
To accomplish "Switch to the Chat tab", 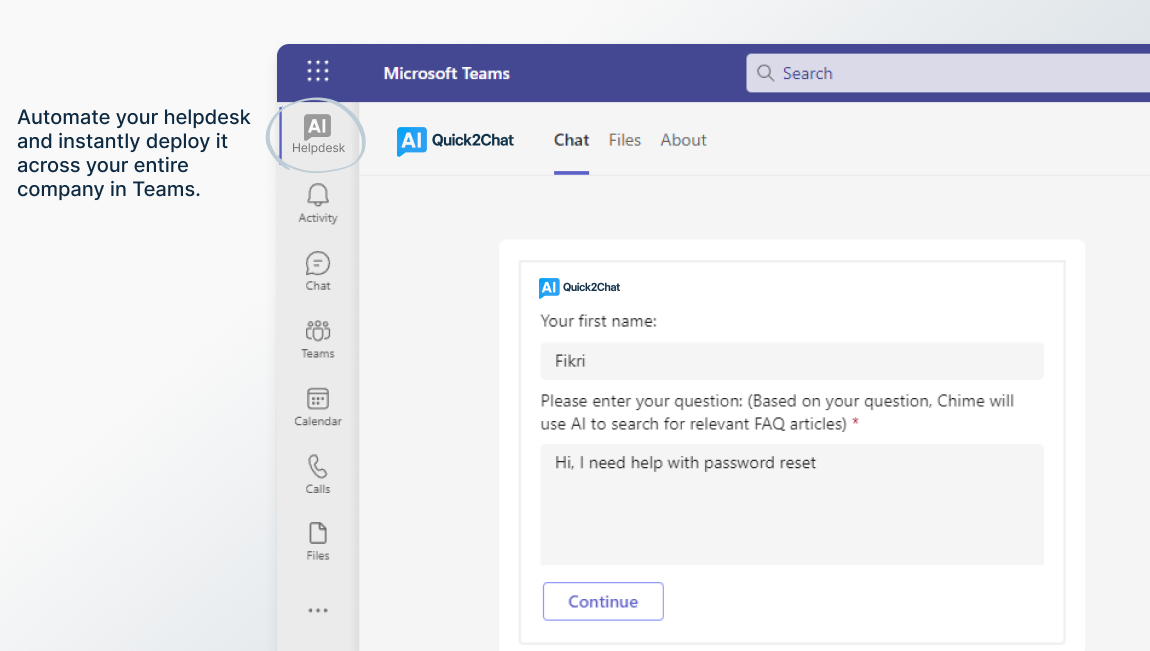I will [x=571, y=140].
